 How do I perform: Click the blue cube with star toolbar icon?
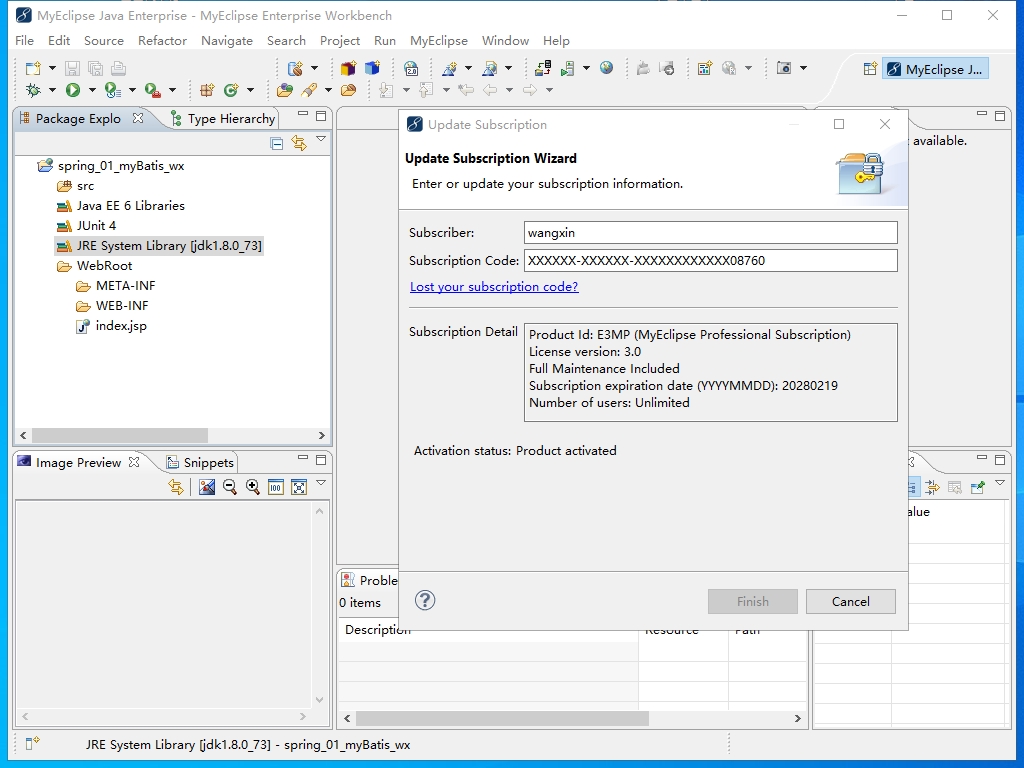(372, 68)
